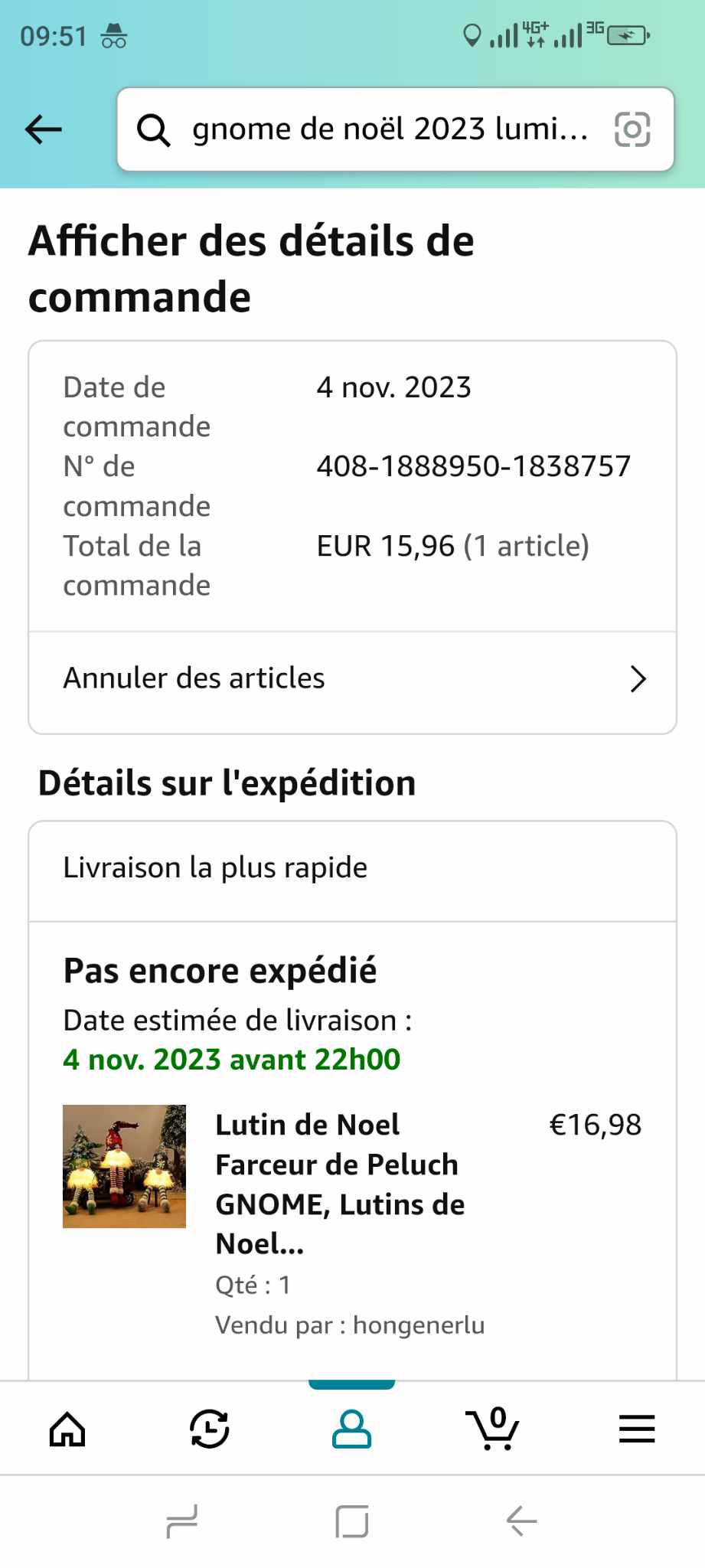This screenshot has height=1568, width=705.
Task: Open the shopping cart
Action: click(x=493, y=1429)
